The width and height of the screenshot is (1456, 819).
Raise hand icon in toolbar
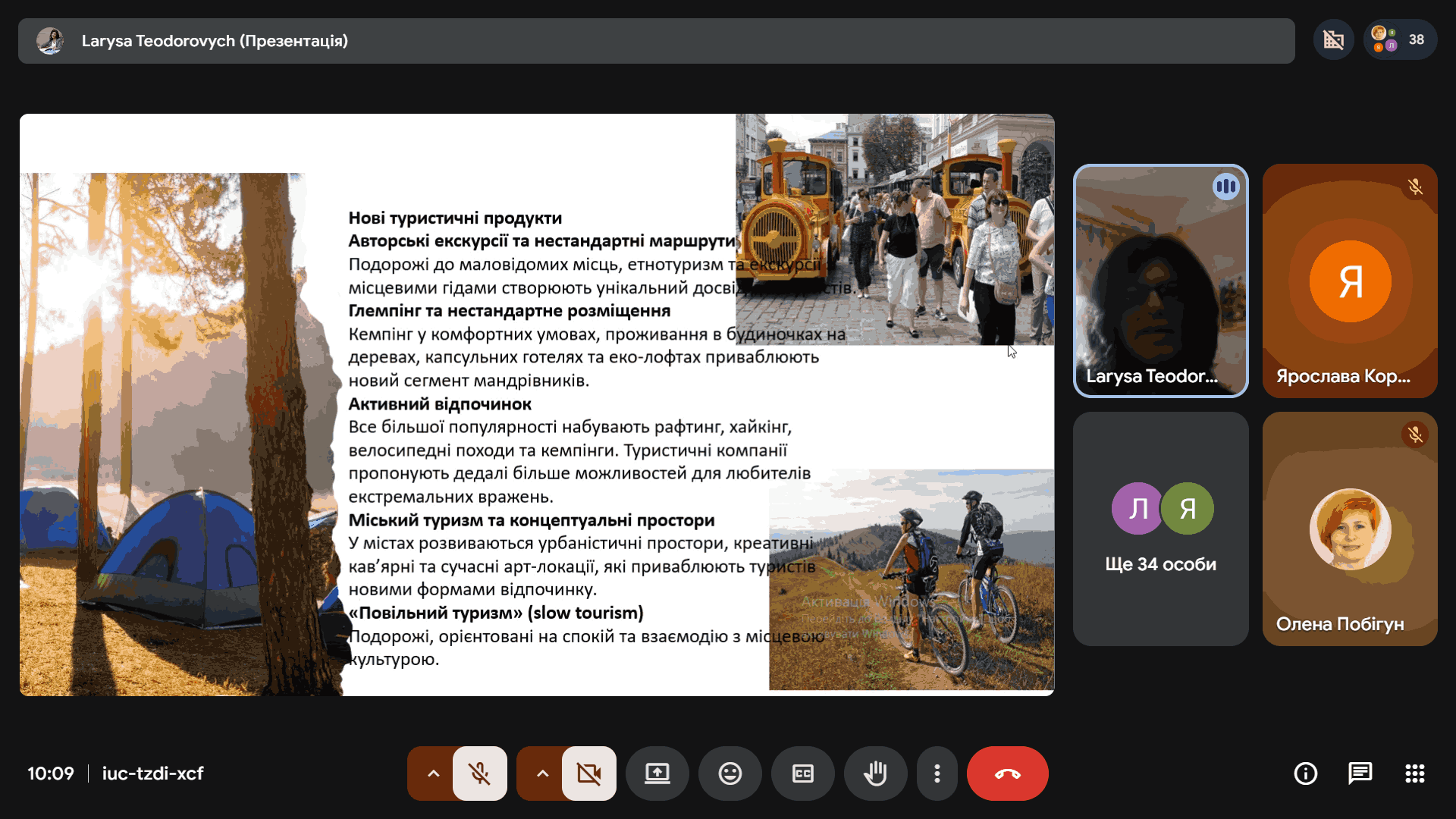(x=875, y=773)
